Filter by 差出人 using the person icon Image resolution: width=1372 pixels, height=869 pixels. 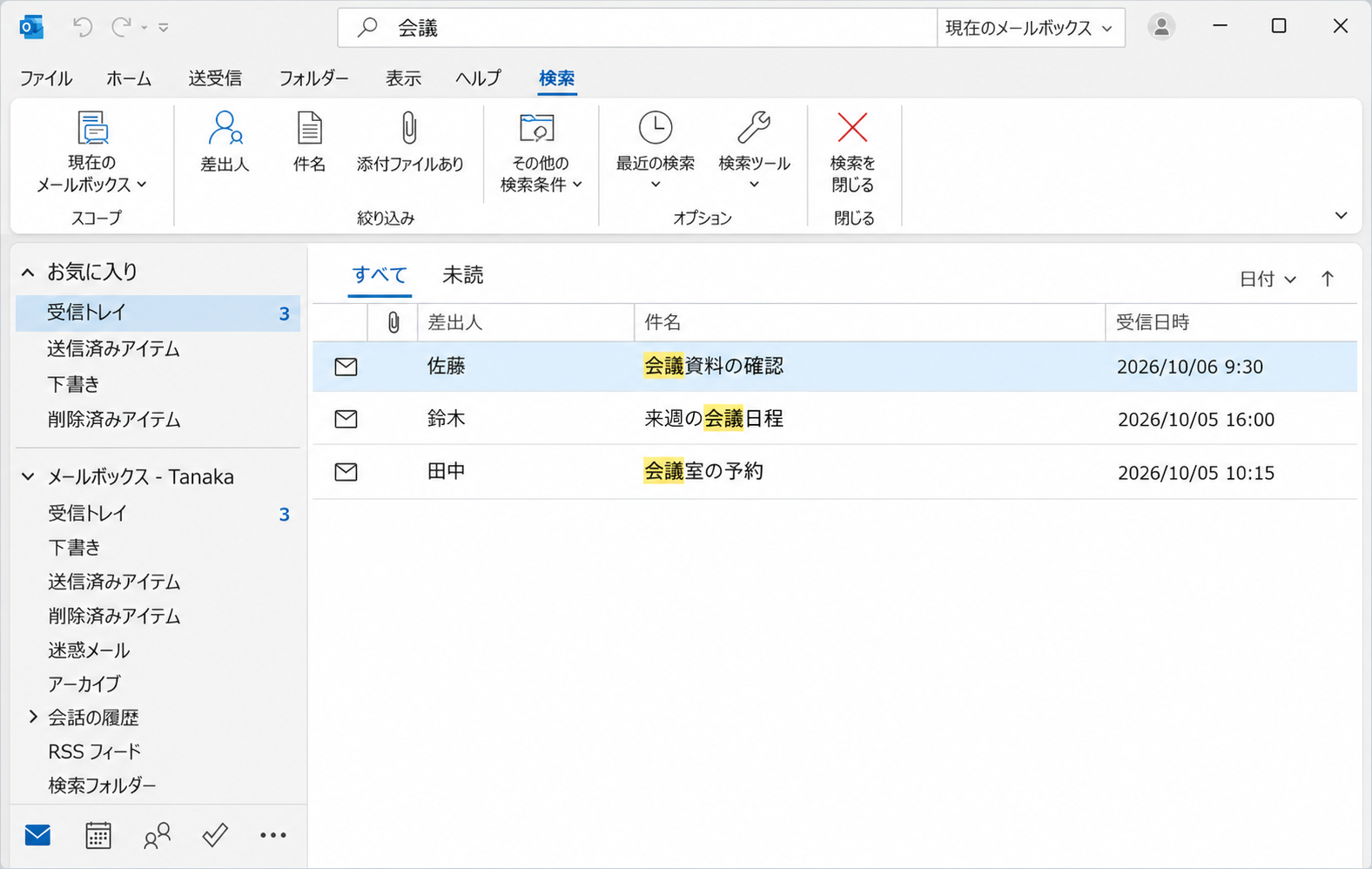[x=225, y=141]
